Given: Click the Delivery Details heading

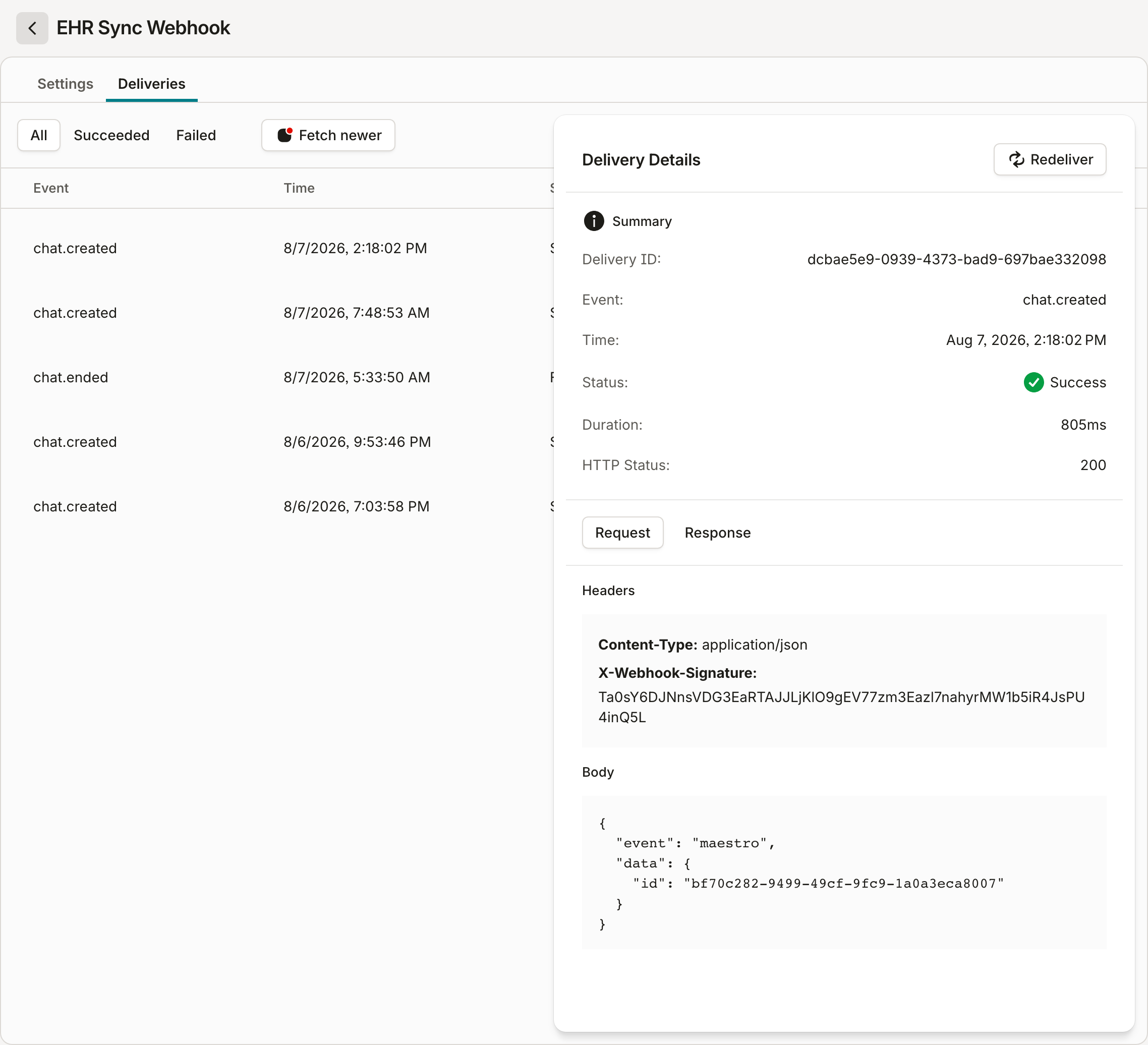Looking at the screenshot, I should (641, 159).
